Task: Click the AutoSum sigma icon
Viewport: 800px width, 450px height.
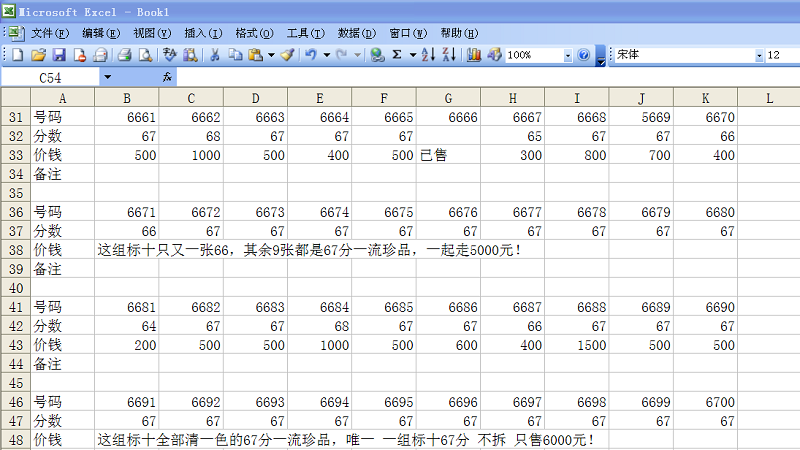Action: (x=397, y=55)
